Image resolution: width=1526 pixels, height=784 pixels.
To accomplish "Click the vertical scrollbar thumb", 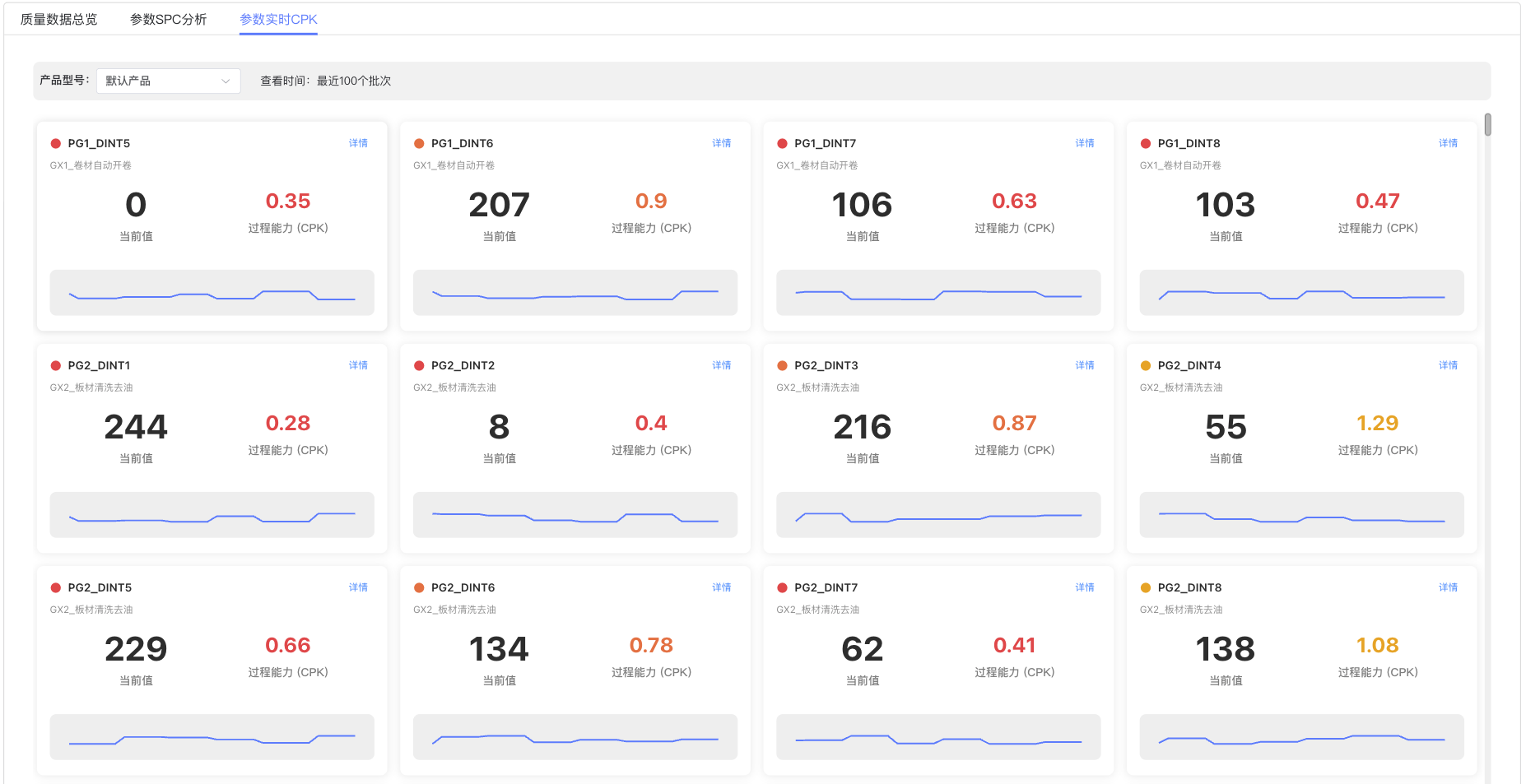I will click(x=1487, y=125).
